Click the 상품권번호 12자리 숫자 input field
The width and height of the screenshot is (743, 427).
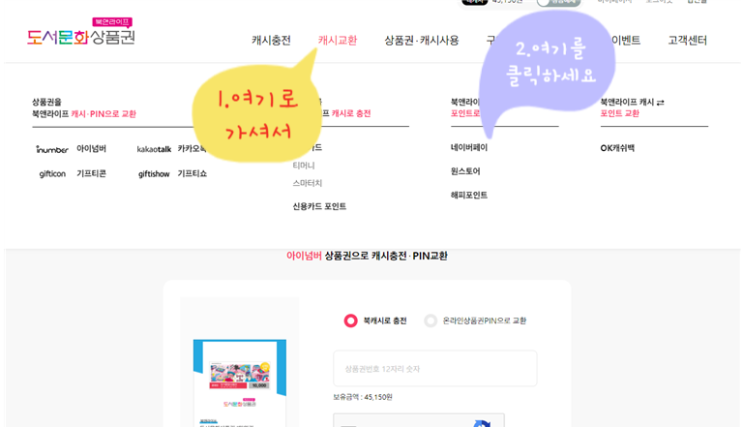pyautogui.click(x=435, y=369)
